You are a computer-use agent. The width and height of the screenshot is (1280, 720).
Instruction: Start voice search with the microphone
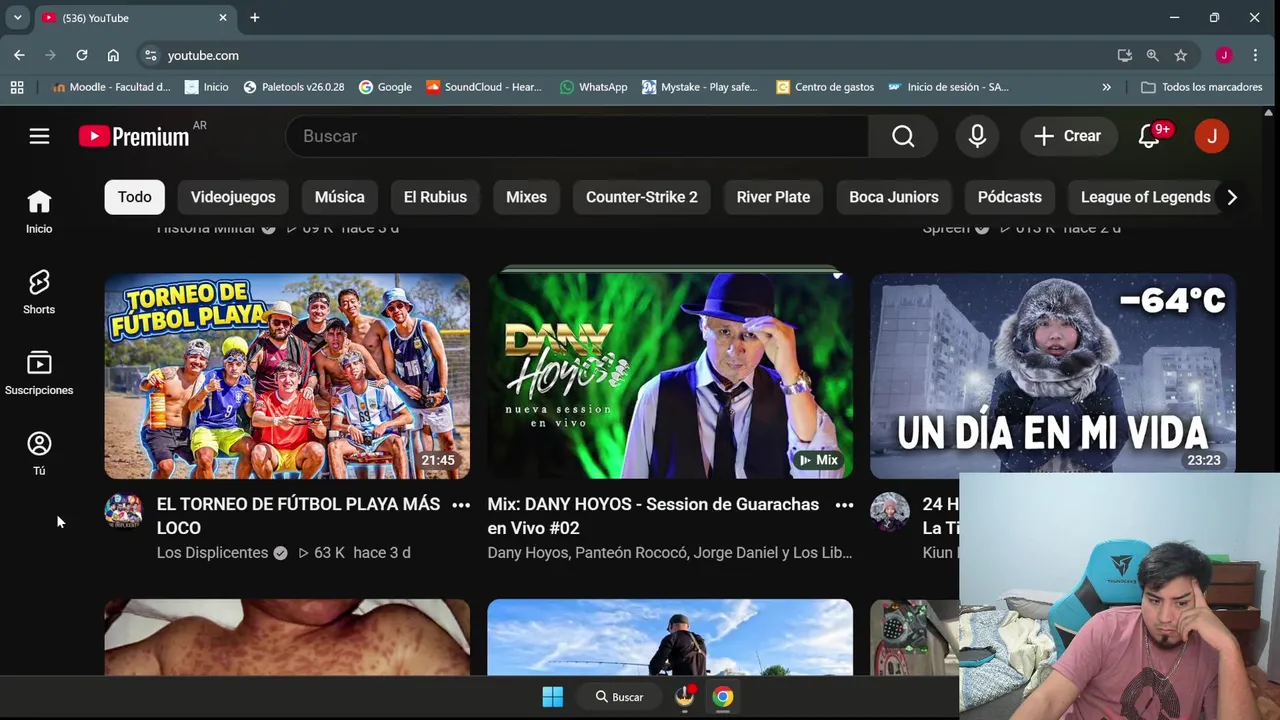click(977, 136)
